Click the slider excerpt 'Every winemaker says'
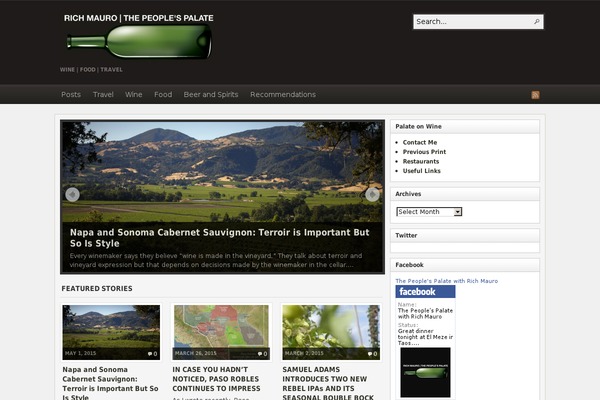 (216, 260)
